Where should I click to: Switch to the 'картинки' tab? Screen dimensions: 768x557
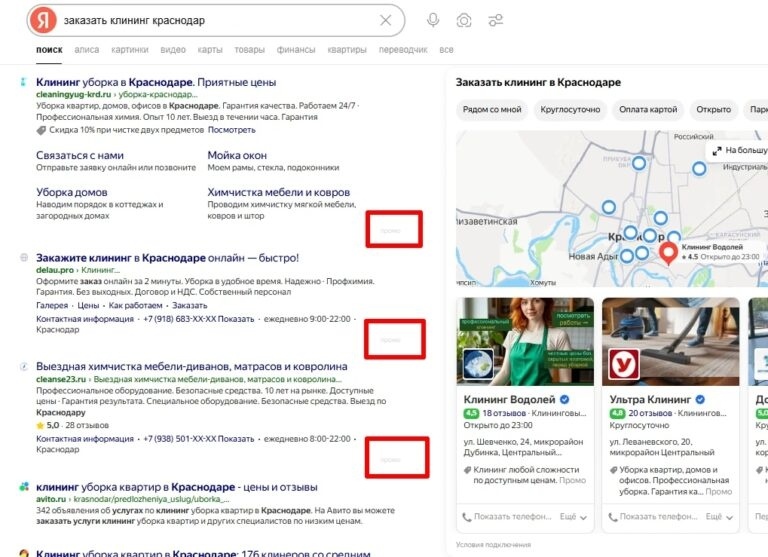[x=130, y=49]
